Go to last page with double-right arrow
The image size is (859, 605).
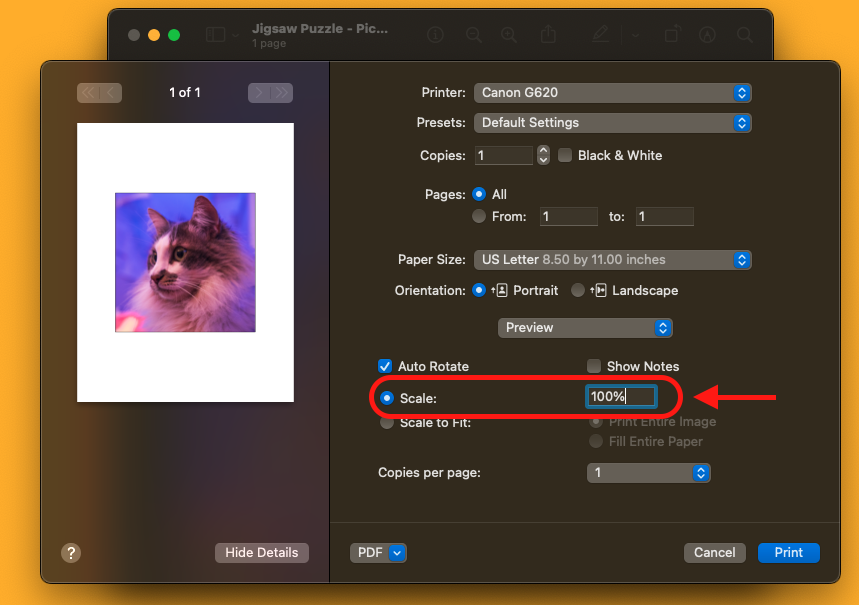coord(282,93)
